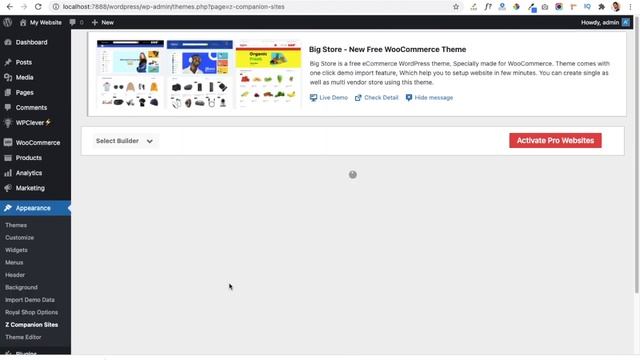Click the WordPress logo in admin bar

(x=7, y=22)
